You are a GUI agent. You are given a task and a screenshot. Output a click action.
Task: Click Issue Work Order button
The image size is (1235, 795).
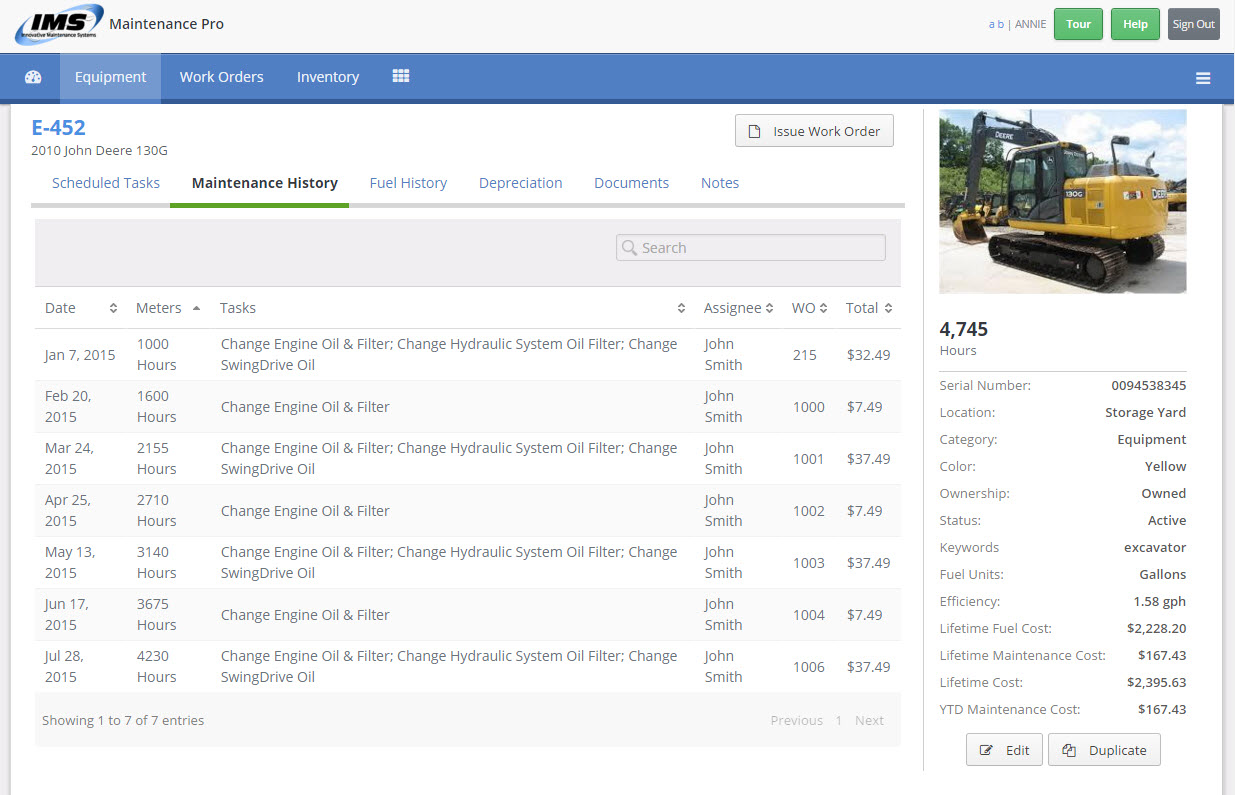[814, 131]
